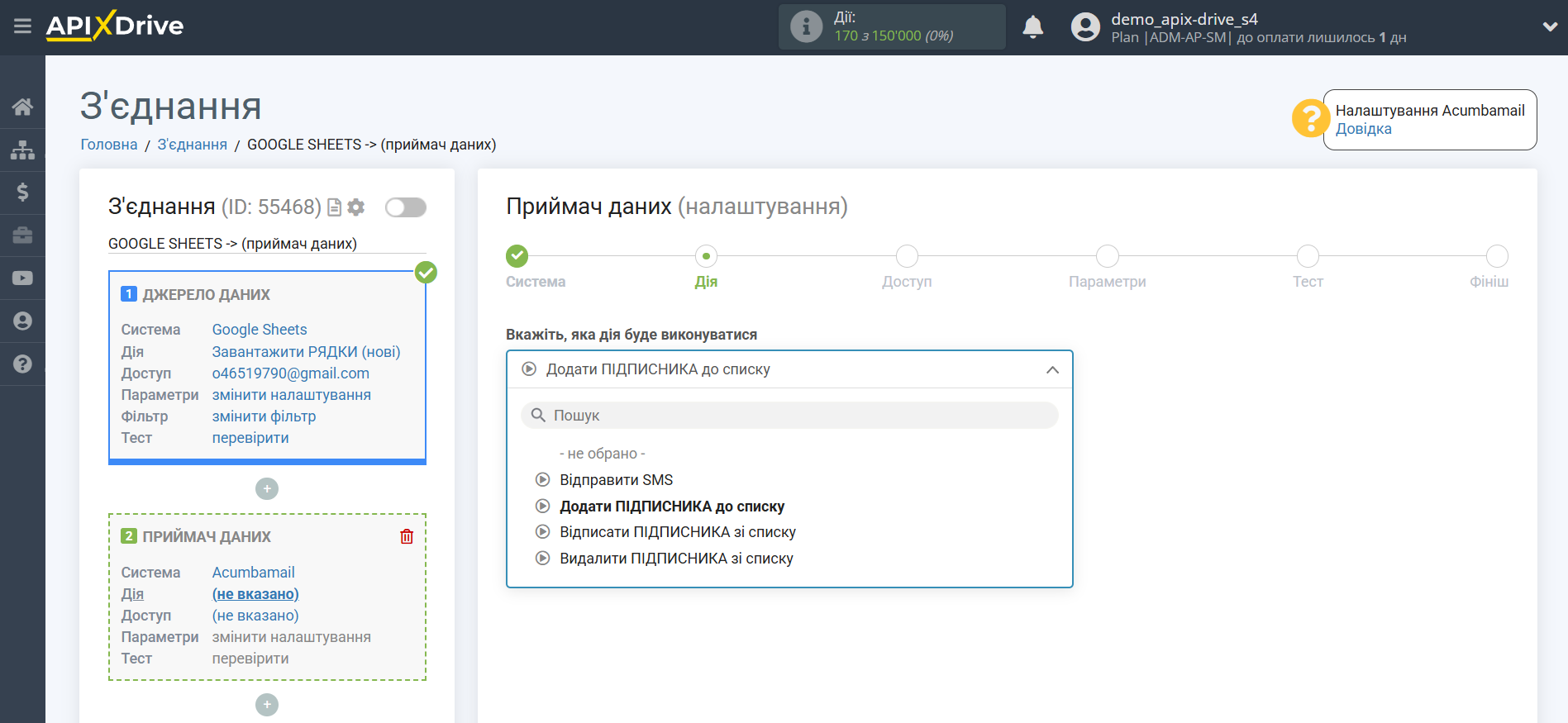Open the hamburger menu in the header
The height and width of the screenshot is (723, 1568).
[22, 26]
